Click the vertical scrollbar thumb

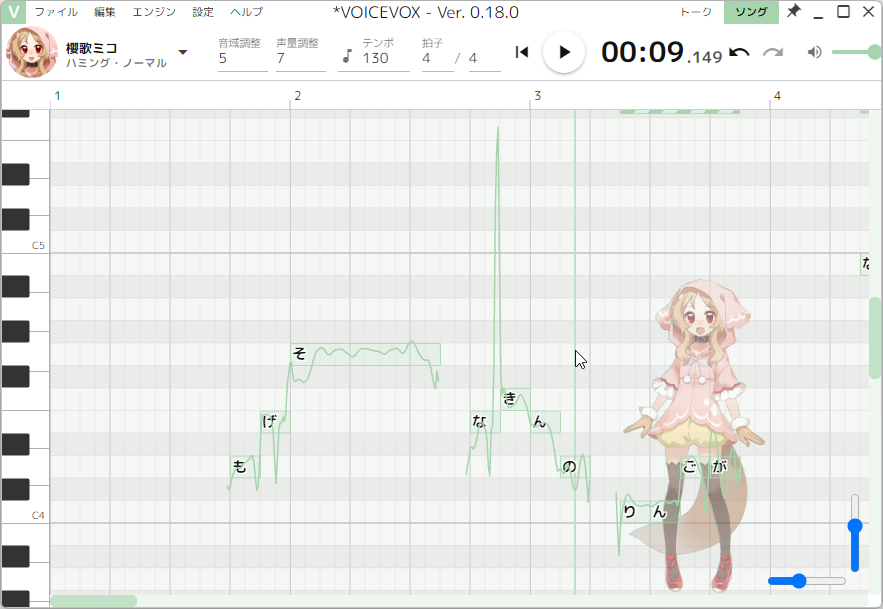click(x=875, y=337)
